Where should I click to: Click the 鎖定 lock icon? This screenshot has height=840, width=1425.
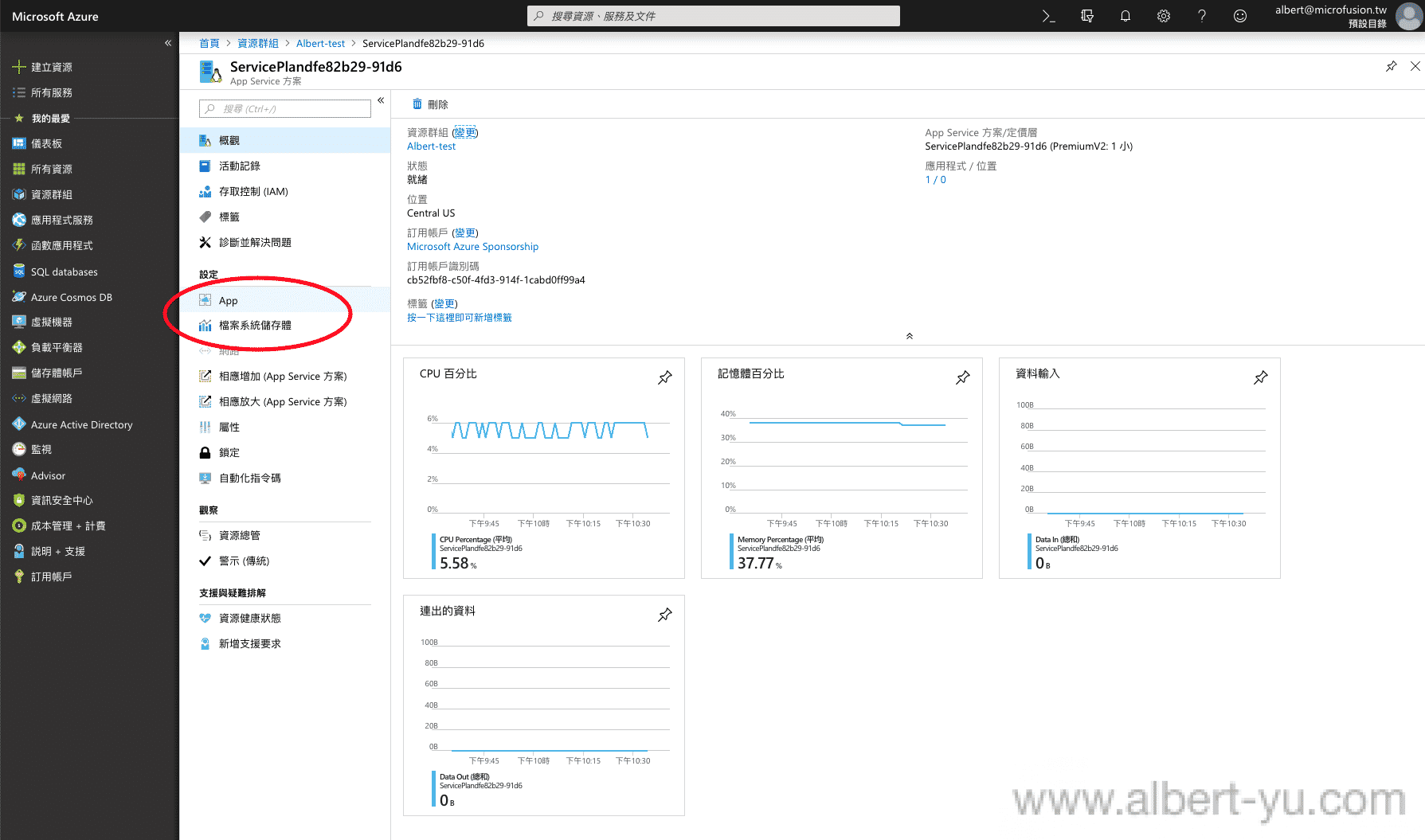click(x=205, y=452)
